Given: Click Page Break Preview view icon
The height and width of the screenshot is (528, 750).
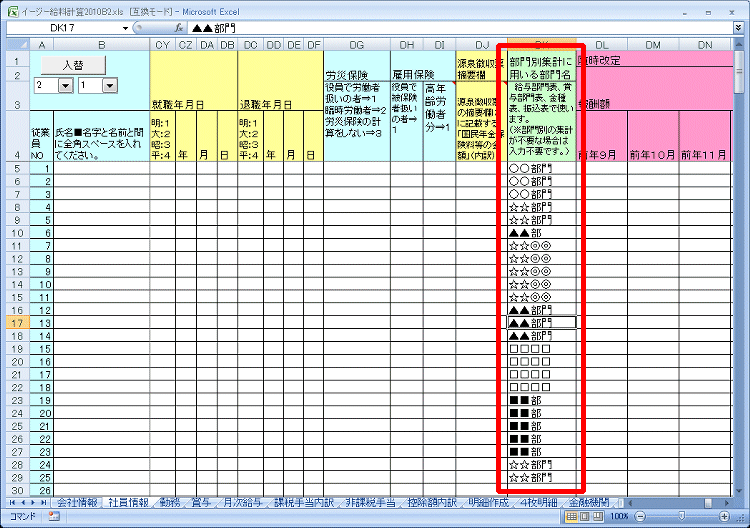Looking at the screenshot, I should coord(600,518).
